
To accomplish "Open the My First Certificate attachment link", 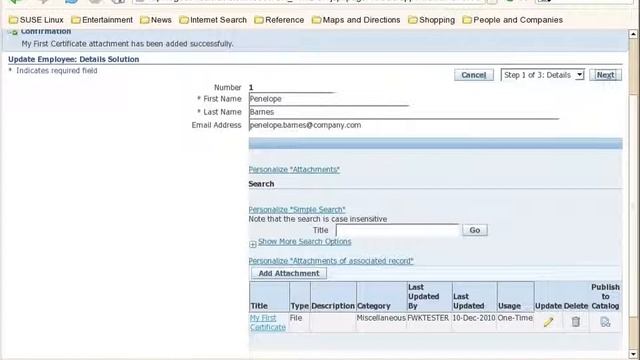I will [x=268, y=322].
